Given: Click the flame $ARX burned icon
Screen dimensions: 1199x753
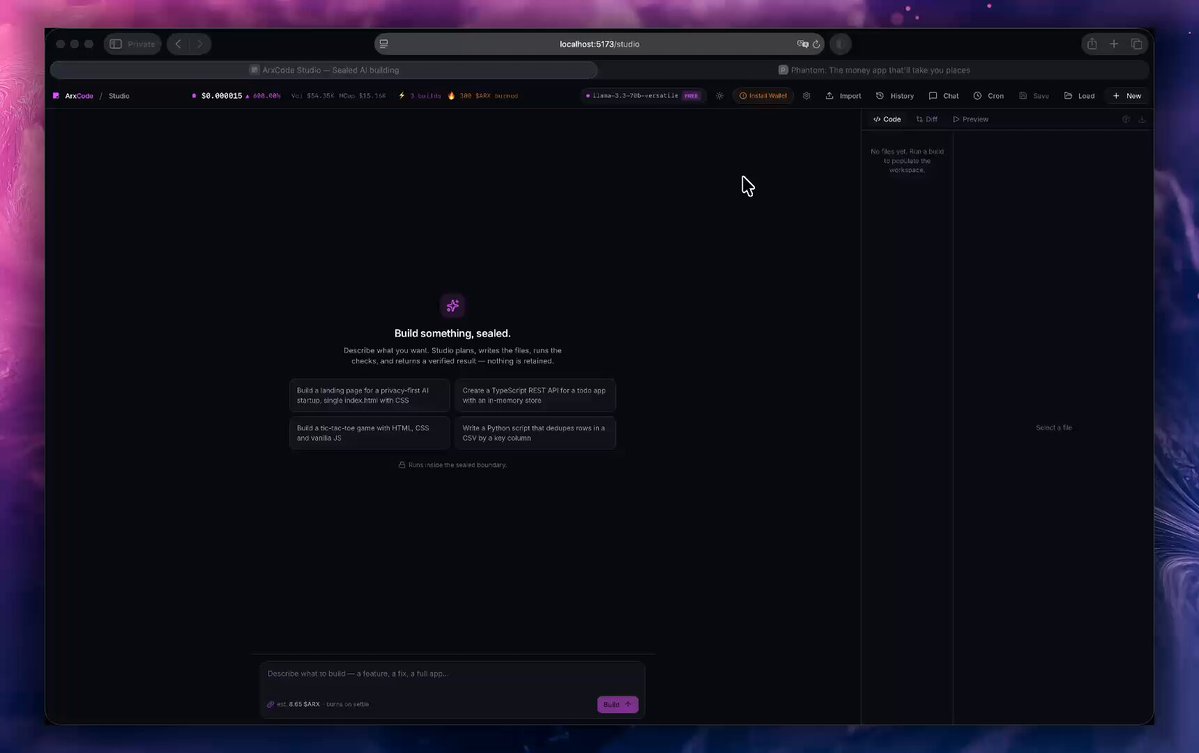Looking at the screenshot, I should click(451, 96).
